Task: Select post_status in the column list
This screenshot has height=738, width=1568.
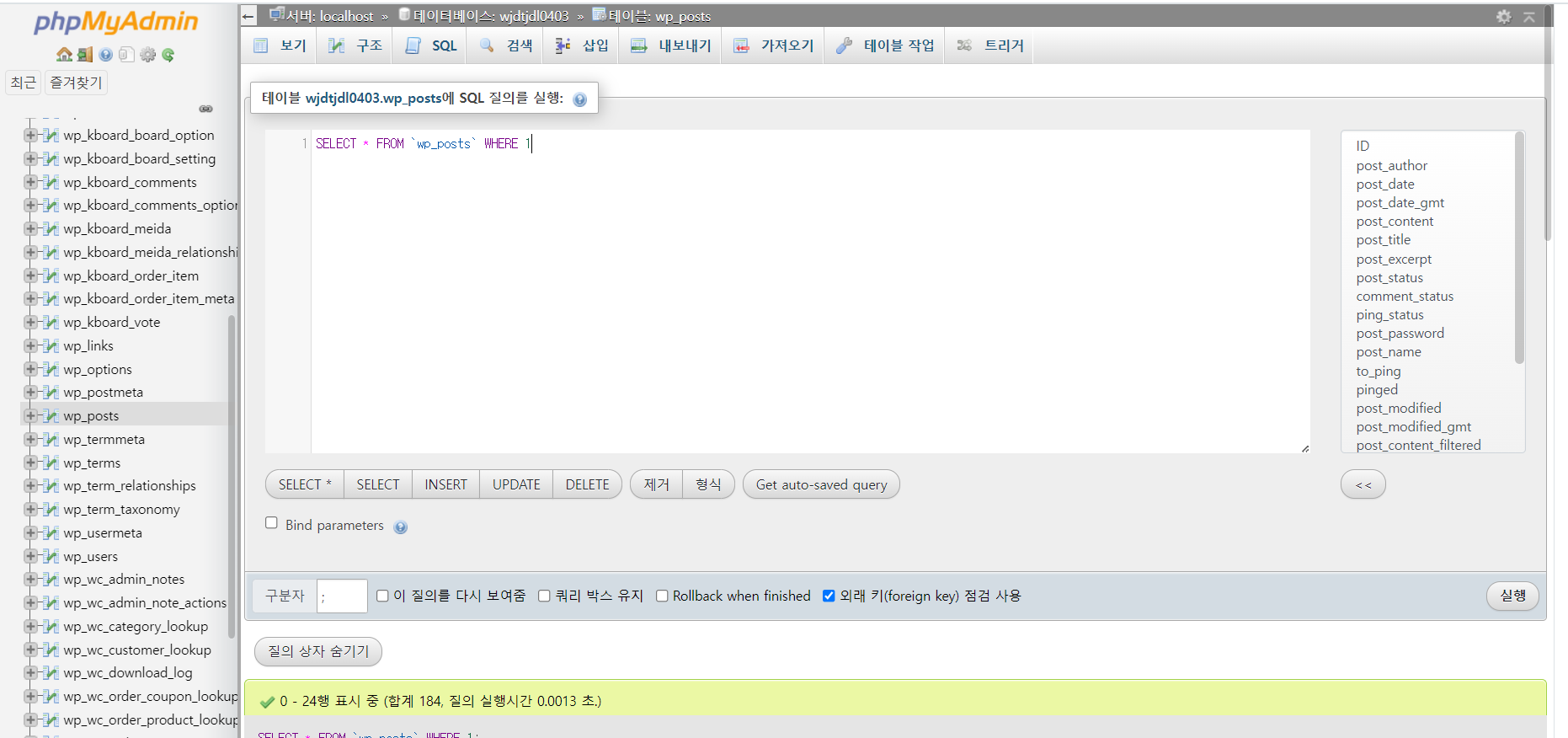Action: tap(1389, 277)
